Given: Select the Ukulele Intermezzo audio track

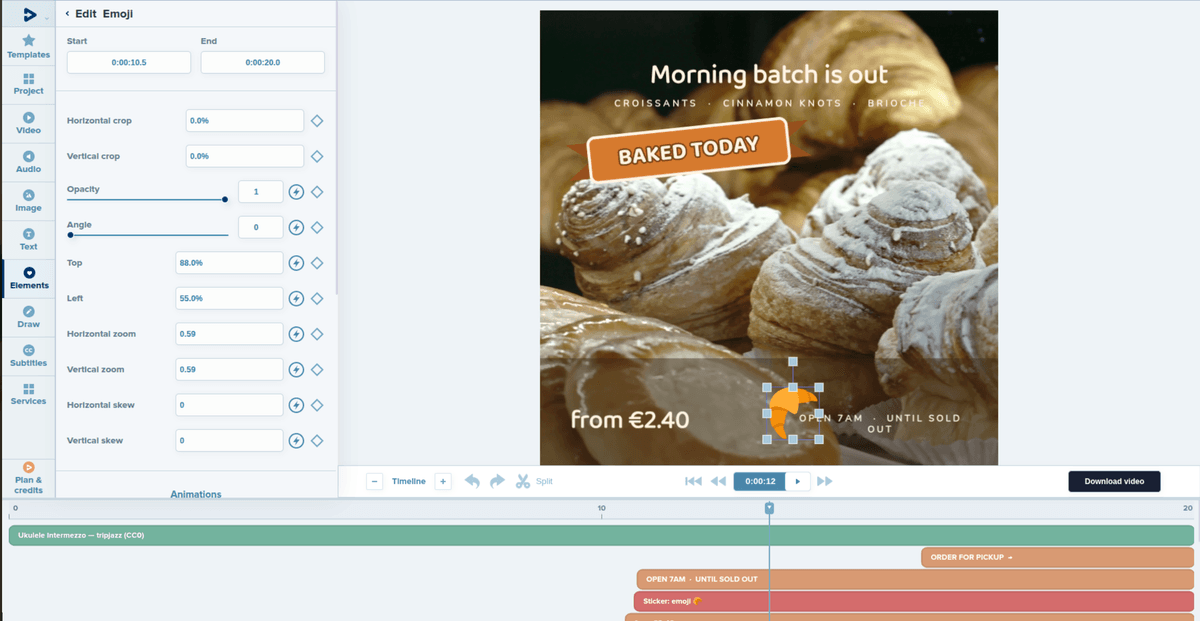Looking at the screenshot, I should click(601, 535).
